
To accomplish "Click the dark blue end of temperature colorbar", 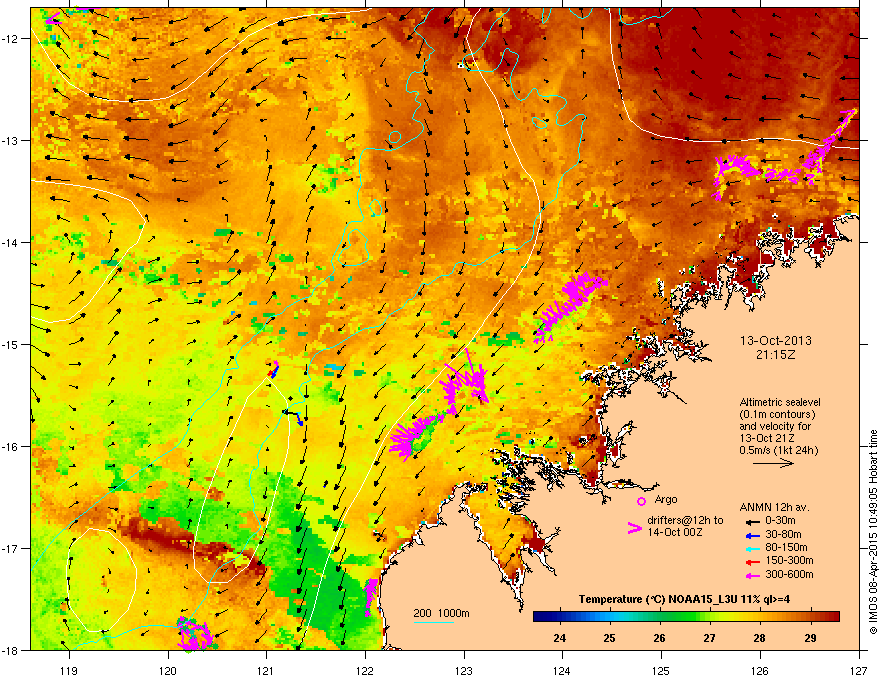I will [x=538, y=617].
